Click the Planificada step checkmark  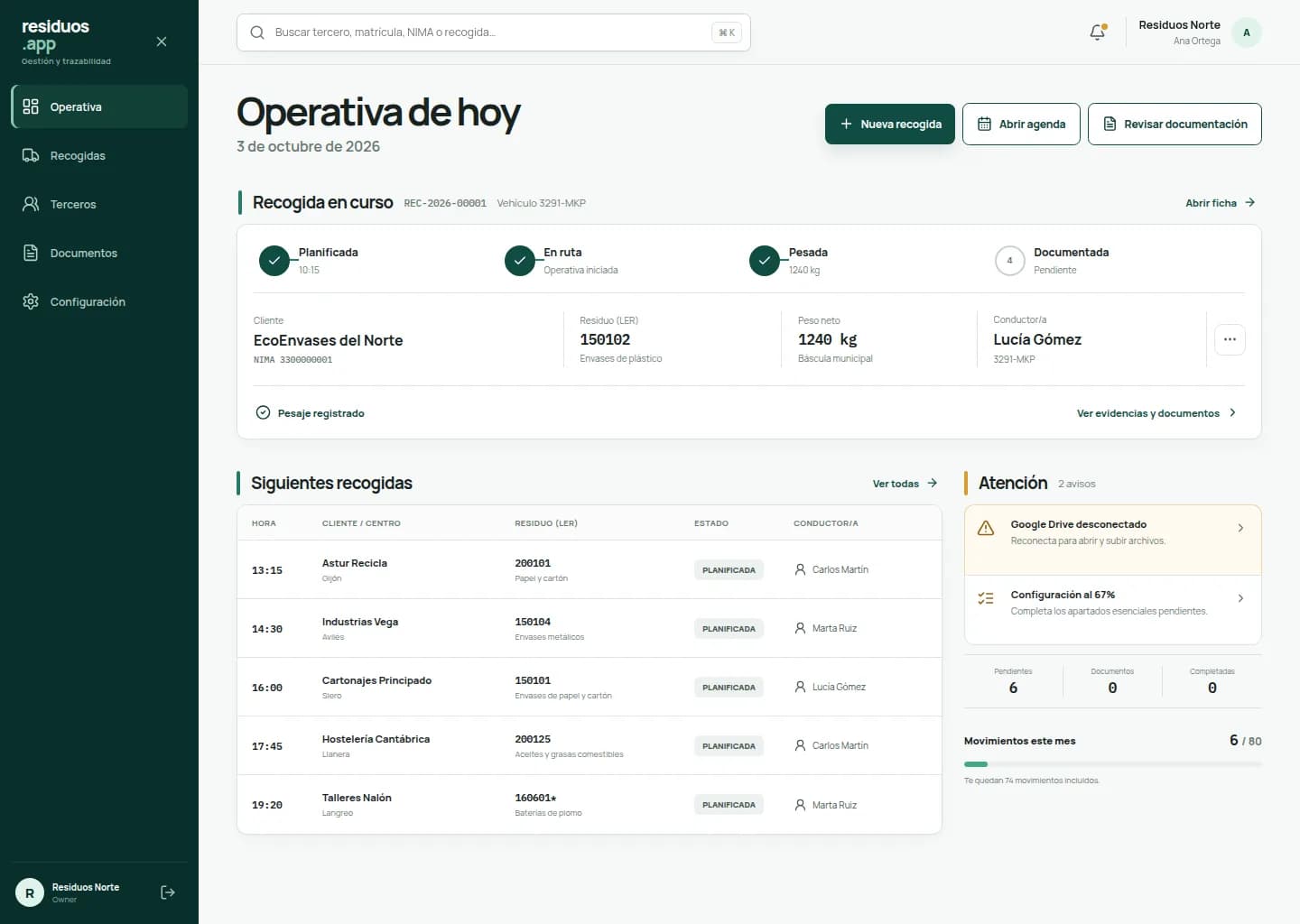(x=274, y=261)
